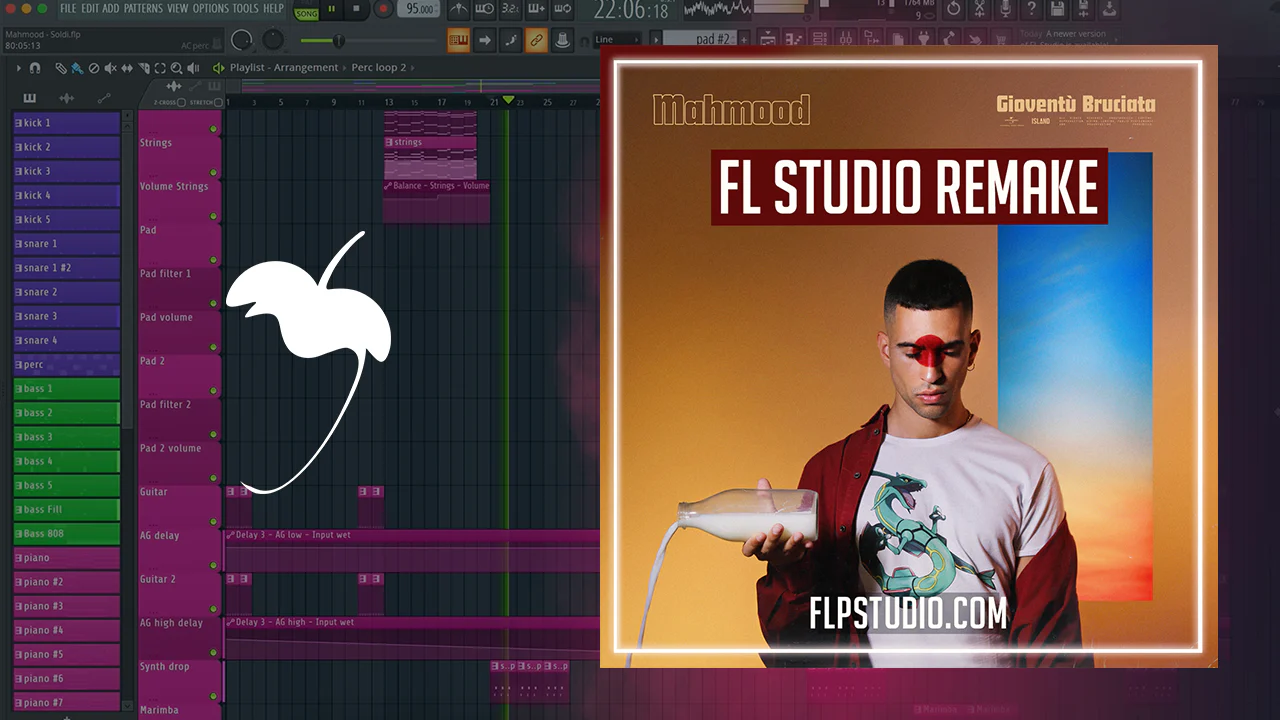The height and width of the screenshot is (720, 1280).
Task: Click the record button
Action: click(x=383, y=10)
